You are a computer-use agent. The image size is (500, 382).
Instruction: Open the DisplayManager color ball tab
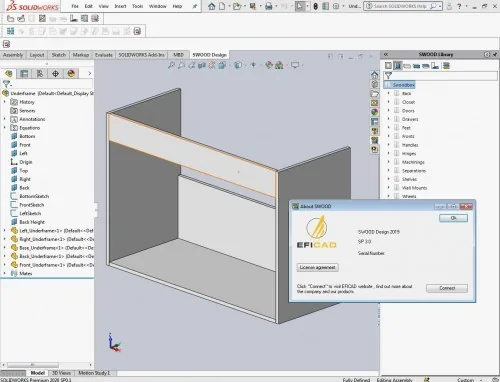71,73
